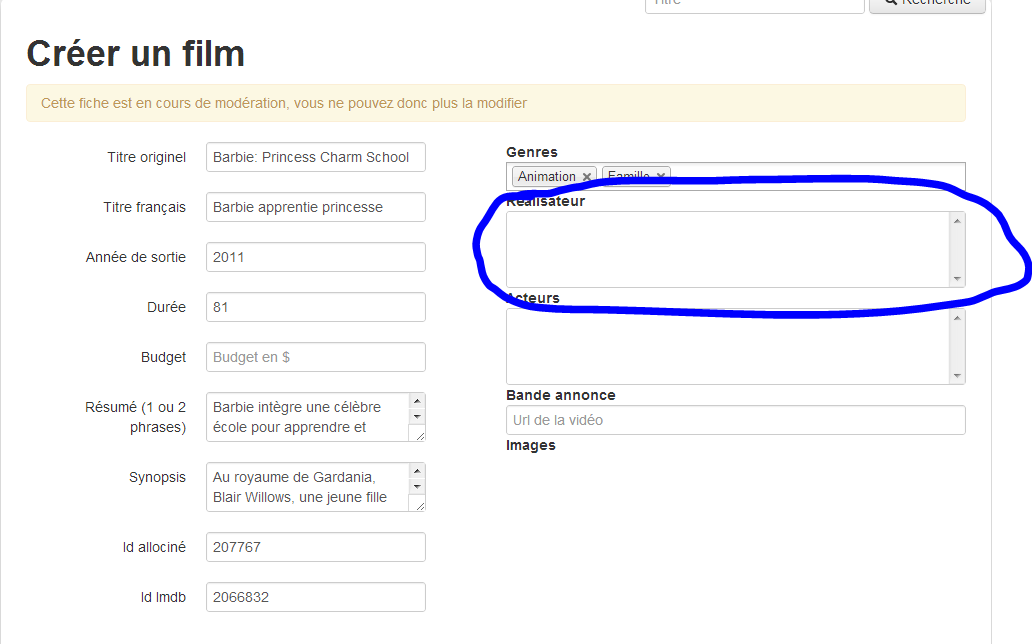Click the Bande annonce URL field

(x=736, y=420)
